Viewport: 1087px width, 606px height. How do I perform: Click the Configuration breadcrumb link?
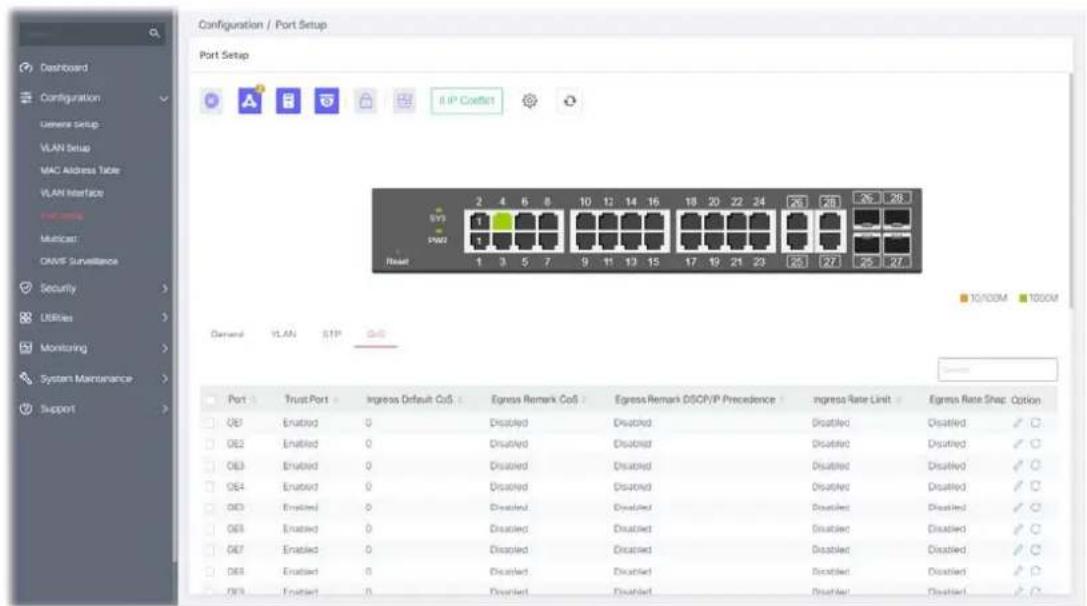230,25
